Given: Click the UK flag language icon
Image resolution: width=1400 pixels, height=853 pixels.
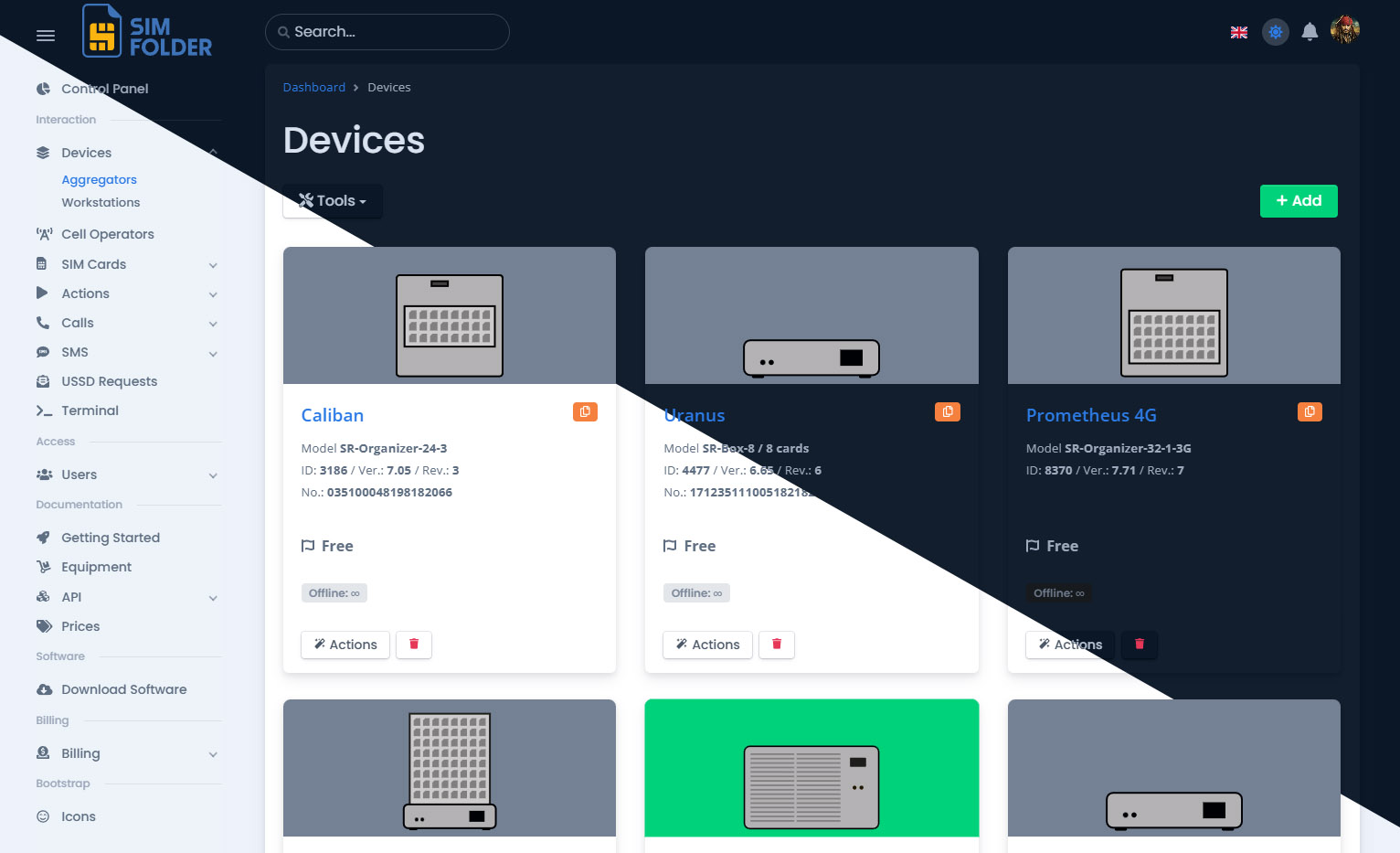Looking at the screenshot, I should point(1239,32).
